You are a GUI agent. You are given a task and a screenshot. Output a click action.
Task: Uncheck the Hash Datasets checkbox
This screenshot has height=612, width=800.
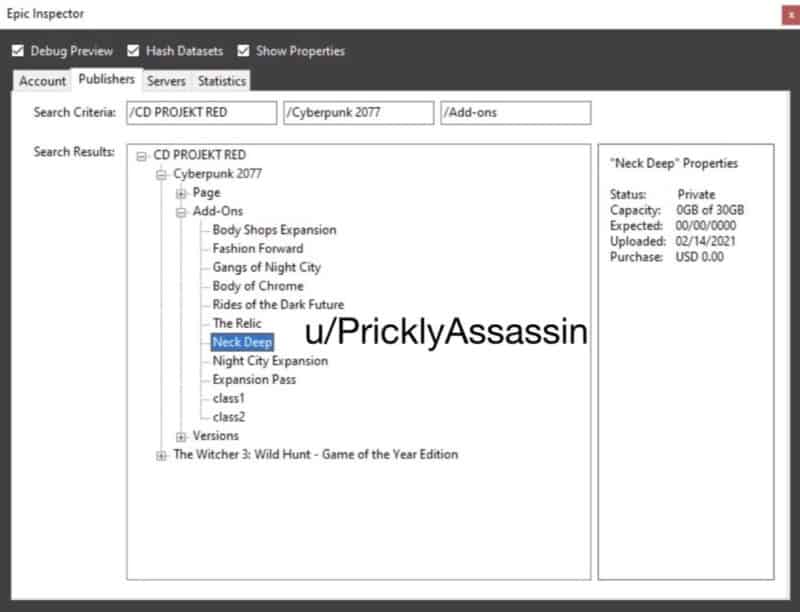pyautogui.click(x=133, y=51)
